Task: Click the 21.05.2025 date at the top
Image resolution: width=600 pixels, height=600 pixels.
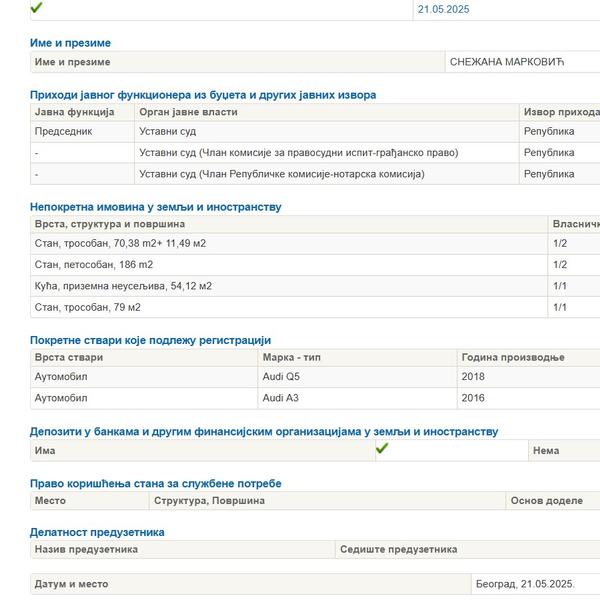Action: [x=443, y=9]
